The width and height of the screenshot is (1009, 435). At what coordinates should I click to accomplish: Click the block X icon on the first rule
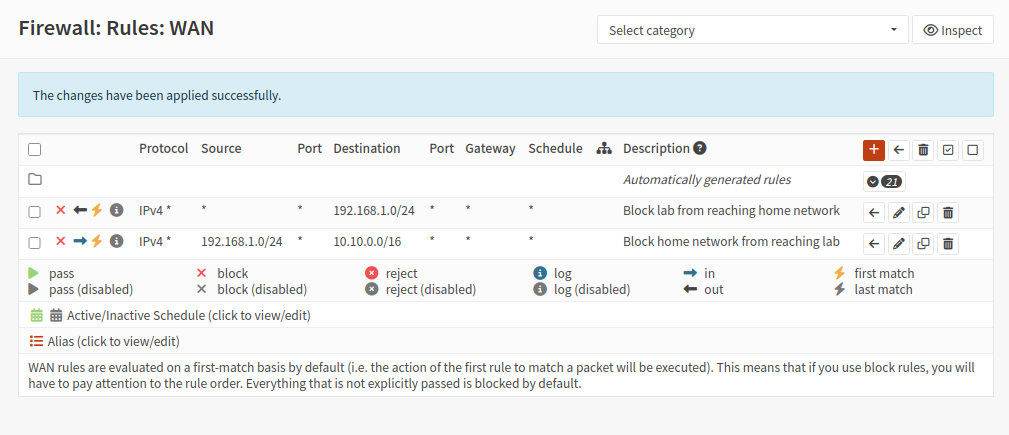[x=61, y=210]
